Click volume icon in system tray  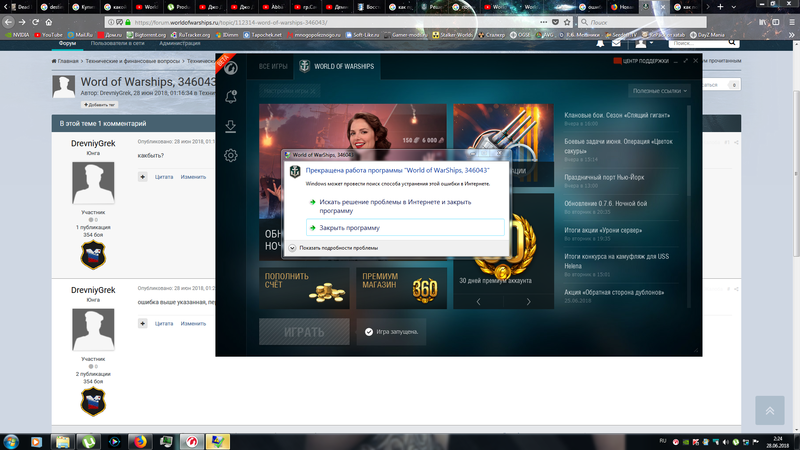coord(725,442)
